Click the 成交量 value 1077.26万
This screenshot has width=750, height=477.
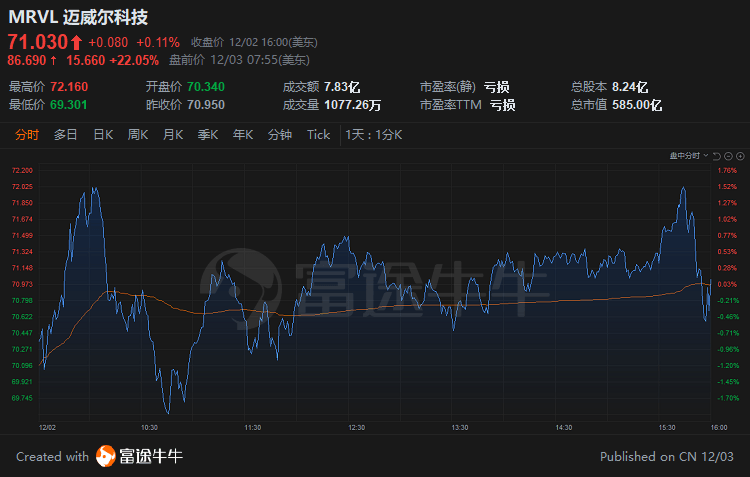[353, 105]
